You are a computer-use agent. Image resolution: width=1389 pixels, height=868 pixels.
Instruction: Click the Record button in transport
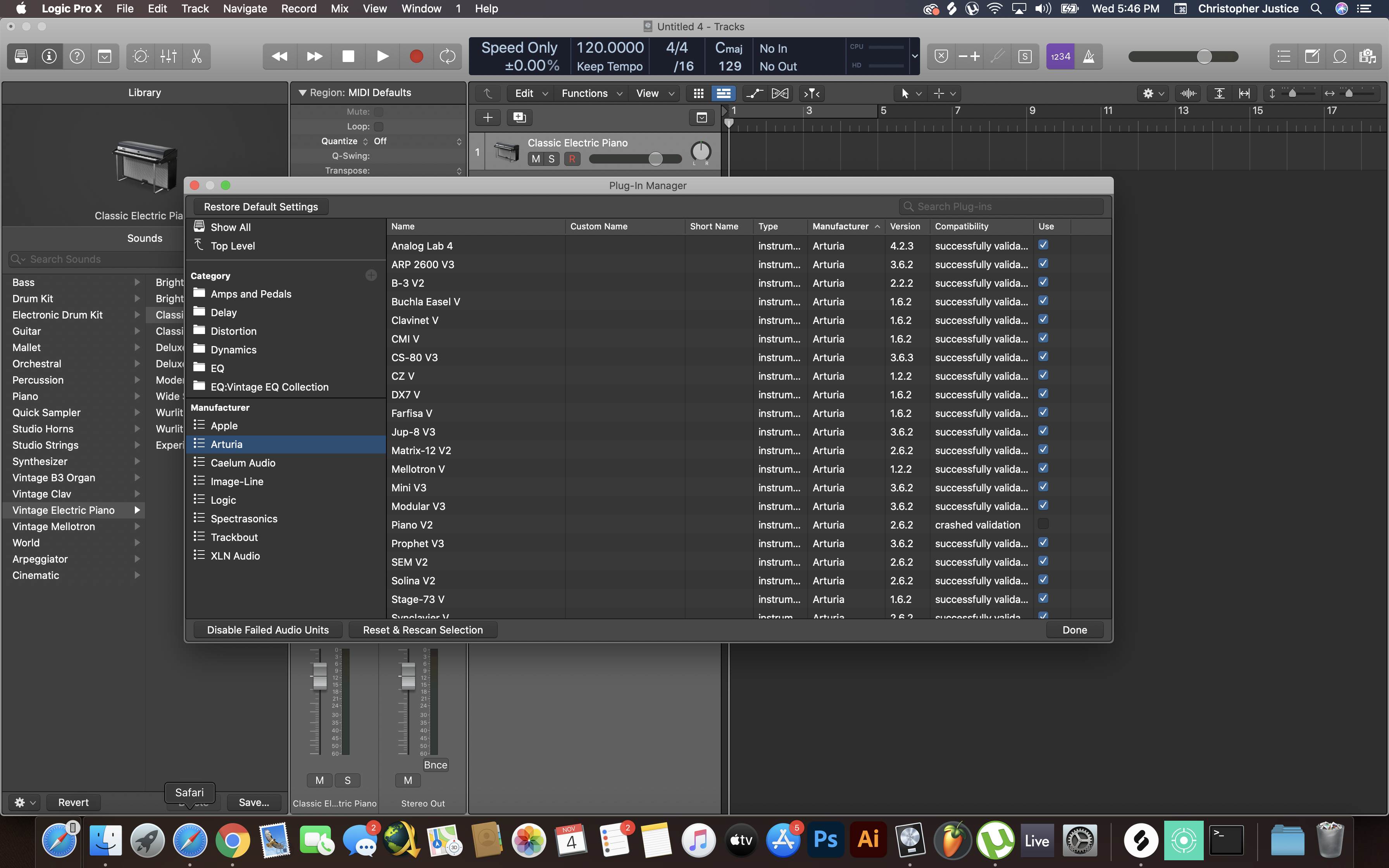coord(416,56)
